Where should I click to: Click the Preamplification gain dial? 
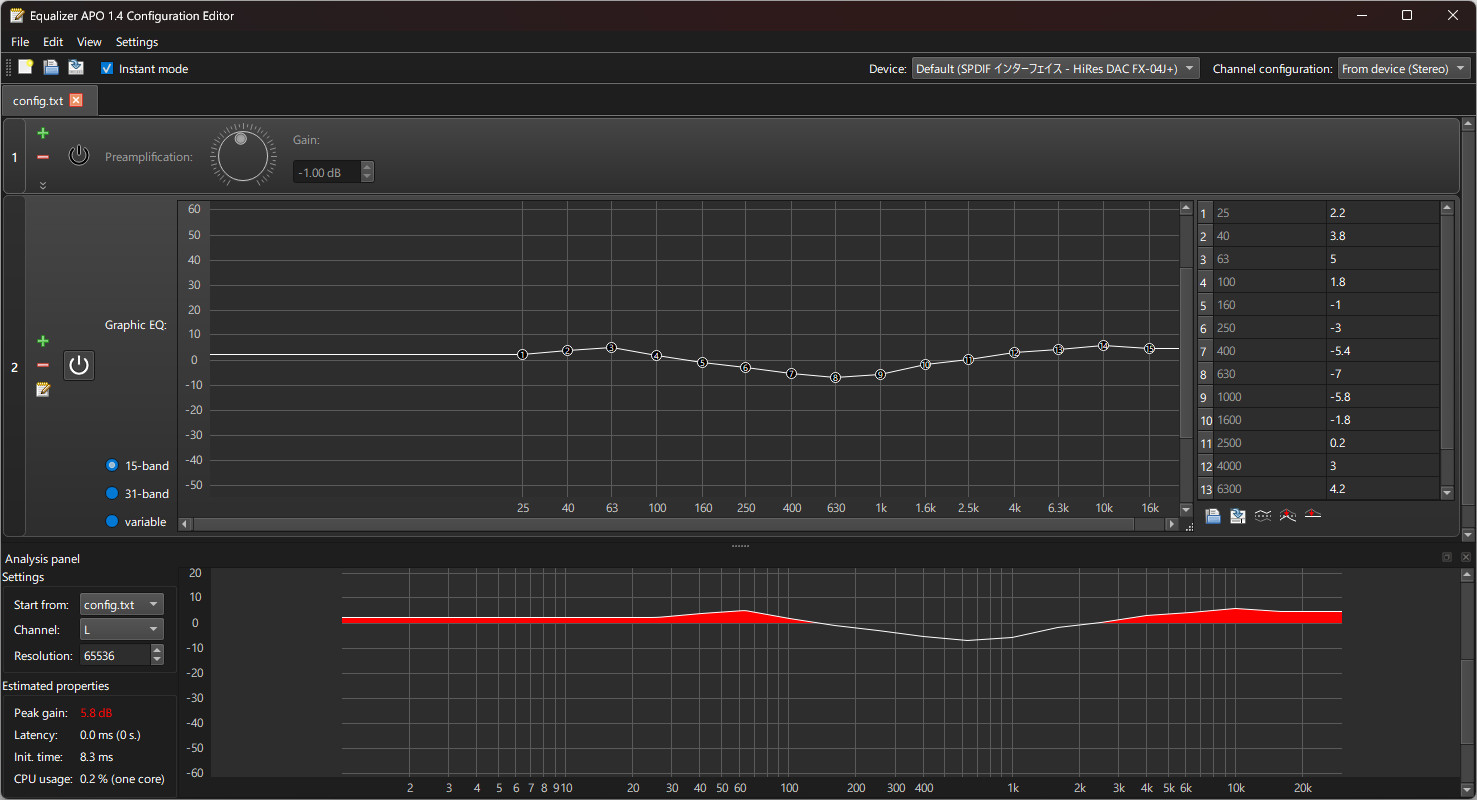tap(243, 157)
